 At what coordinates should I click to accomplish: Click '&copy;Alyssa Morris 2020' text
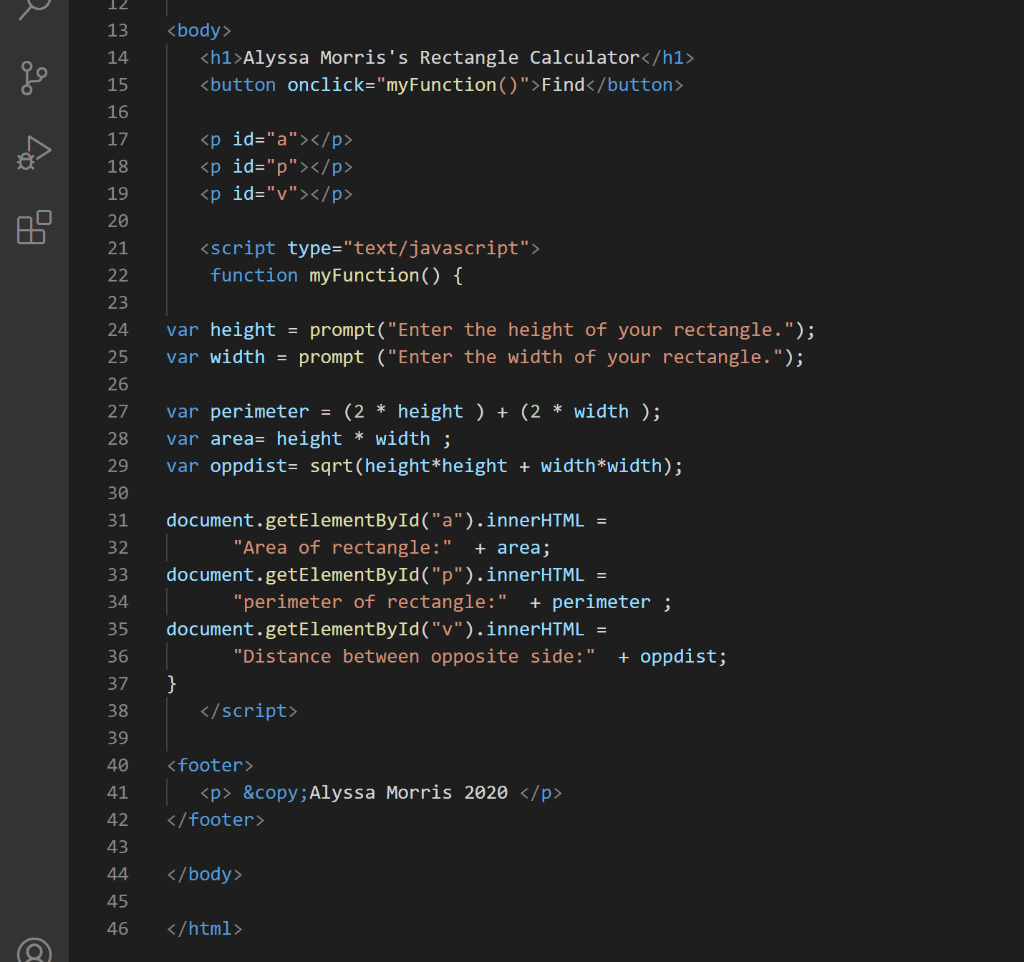[376, 793]
